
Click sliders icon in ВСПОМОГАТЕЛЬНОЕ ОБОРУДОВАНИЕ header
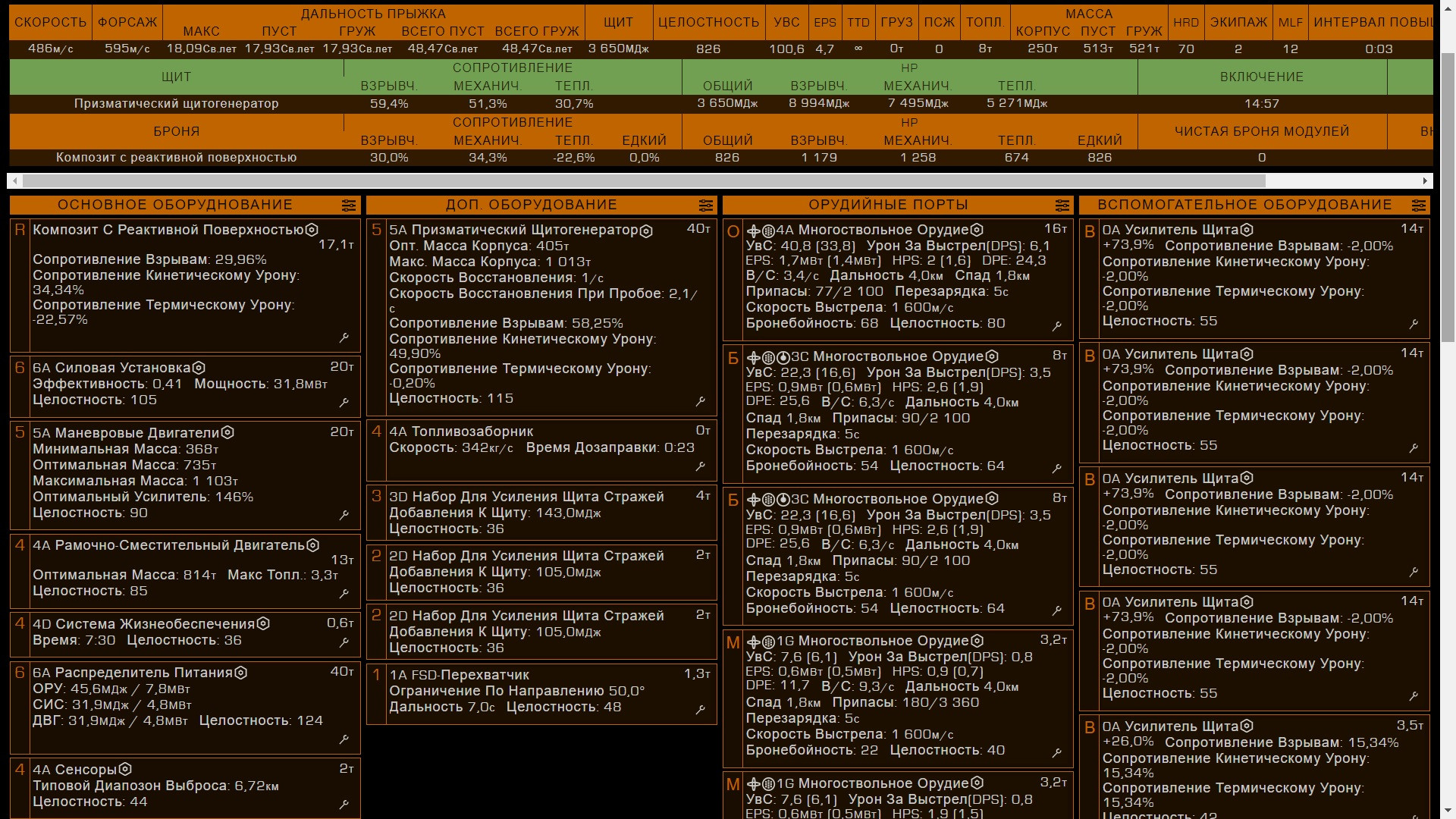click(x=1419, y=206)
